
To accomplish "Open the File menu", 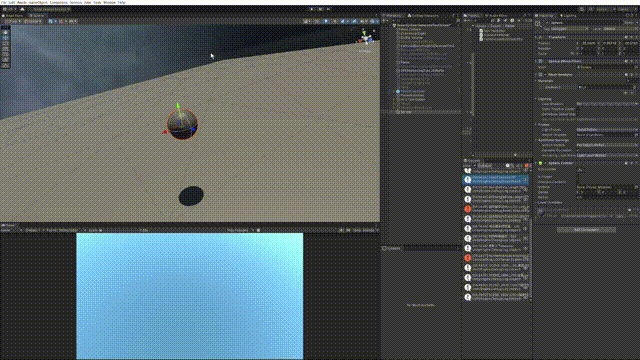I will [x=3, y=2].
